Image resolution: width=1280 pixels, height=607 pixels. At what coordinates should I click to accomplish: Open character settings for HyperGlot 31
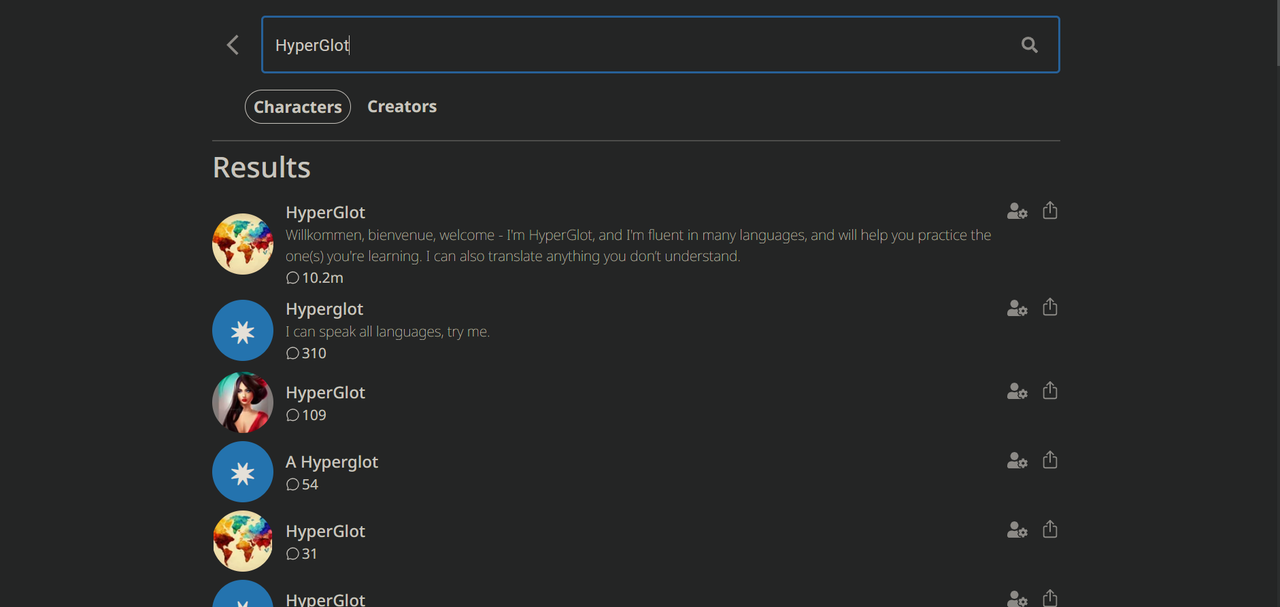[1017, 530]
